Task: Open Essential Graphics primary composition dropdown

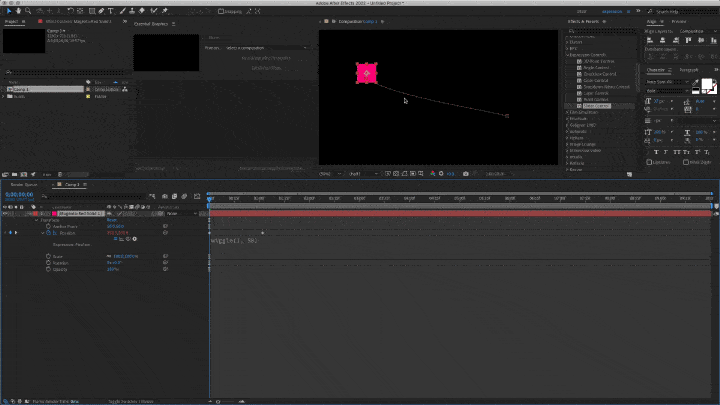Action: [266, 48]
